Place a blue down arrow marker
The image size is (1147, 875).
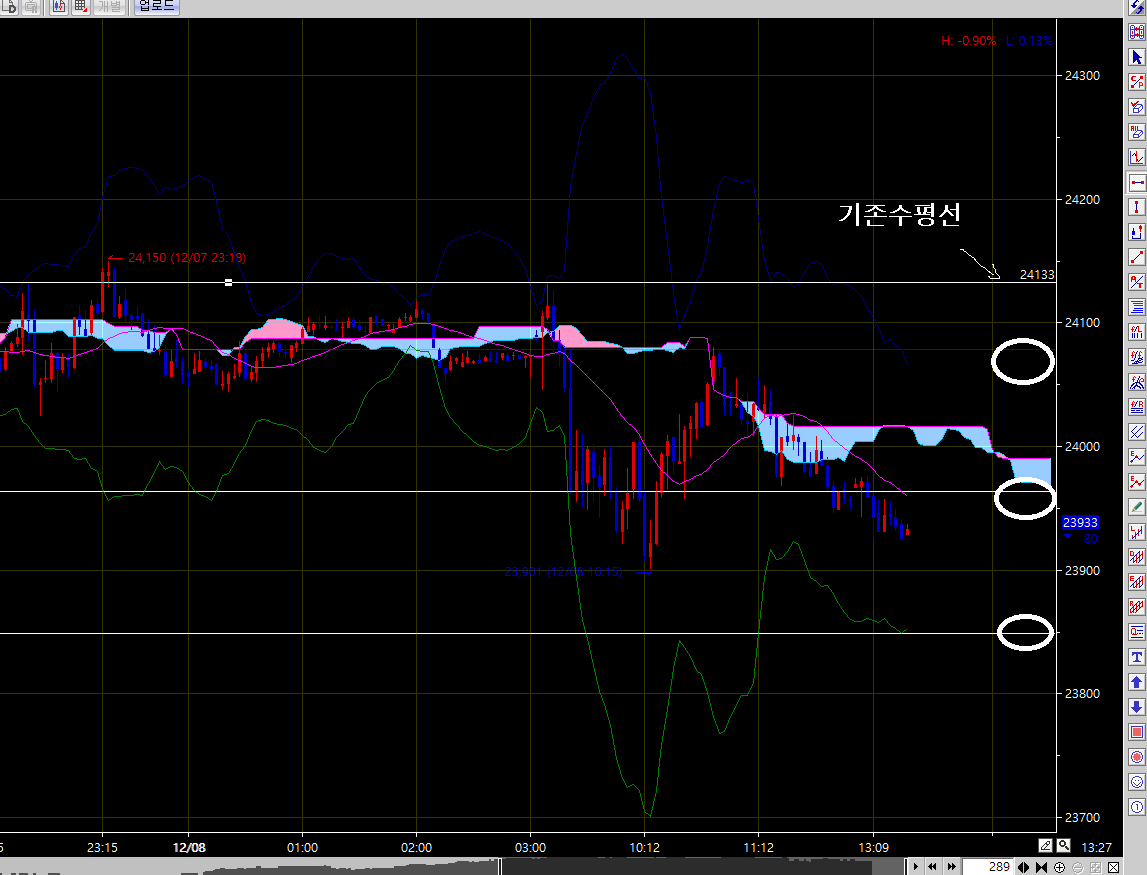(x=1136, y=707)
